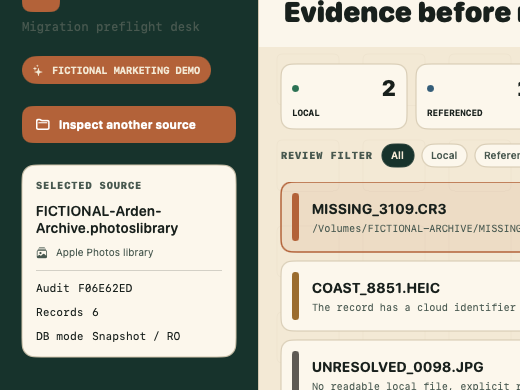Select the Local review filter chip
The width and height of the screenshot is (520, 390).
[x=444, y=155]
